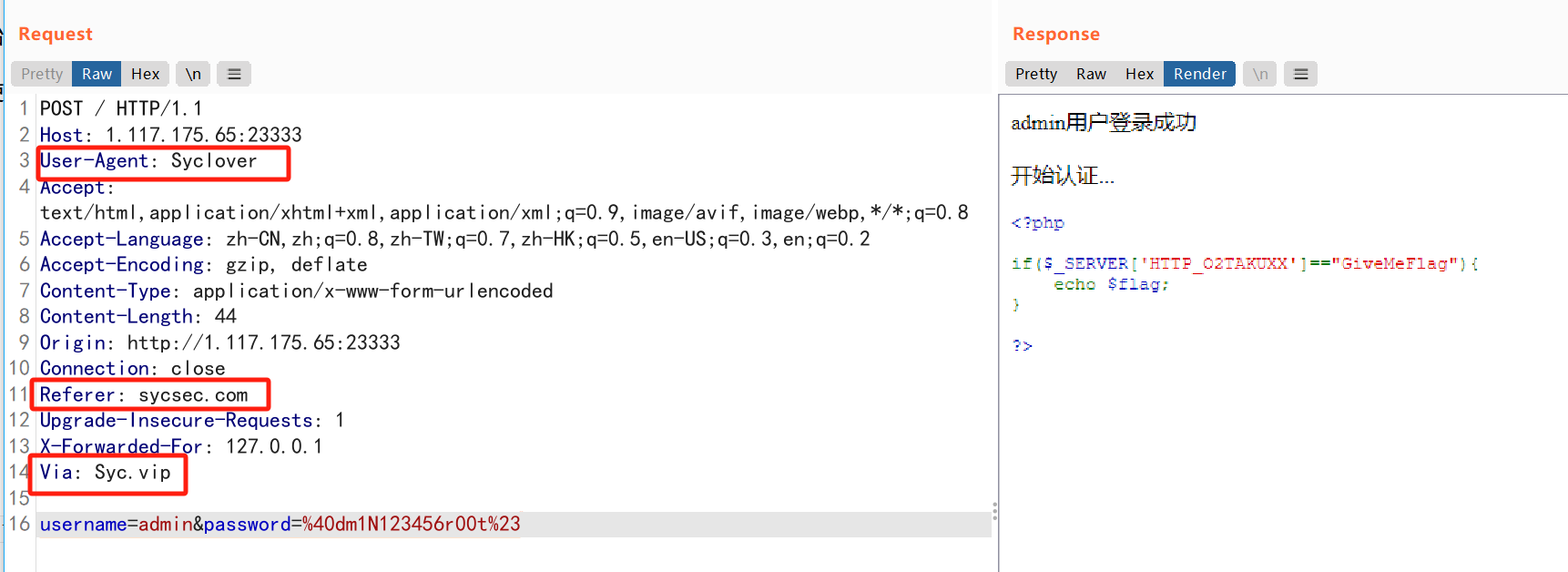Click the Connection: close line

tap(133, 369)
